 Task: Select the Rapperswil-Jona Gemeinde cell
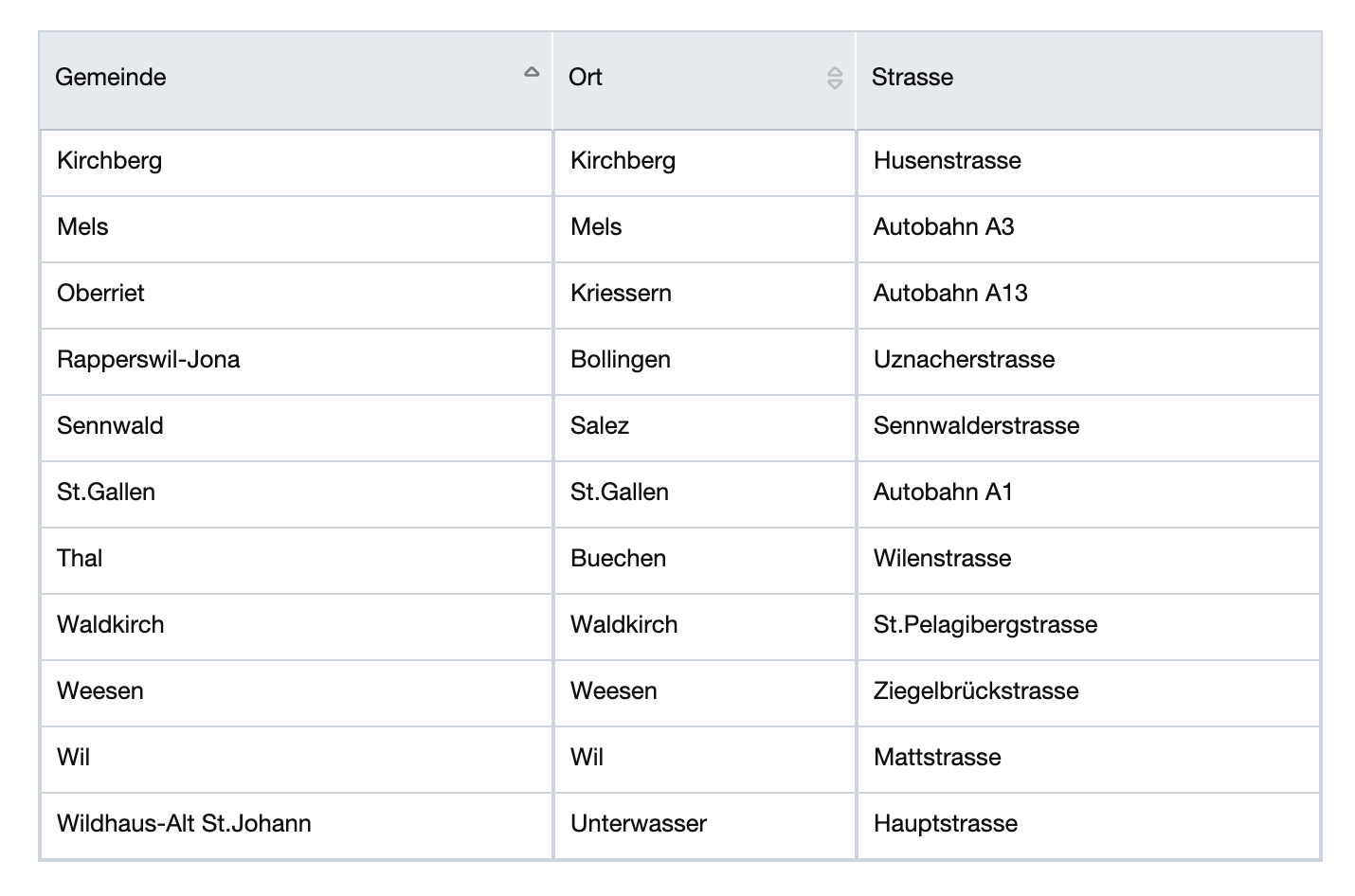point(149,360)
